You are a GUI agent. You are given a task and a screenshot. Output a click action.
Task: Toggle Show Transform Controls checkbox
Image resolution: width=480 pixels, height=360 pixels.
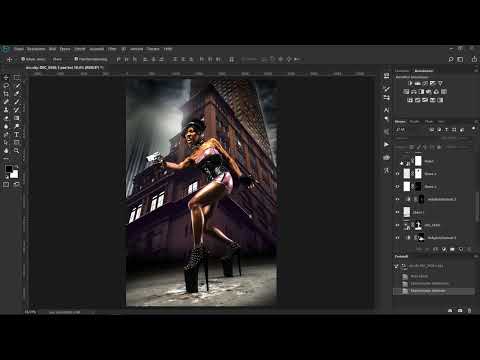(76, 59)
